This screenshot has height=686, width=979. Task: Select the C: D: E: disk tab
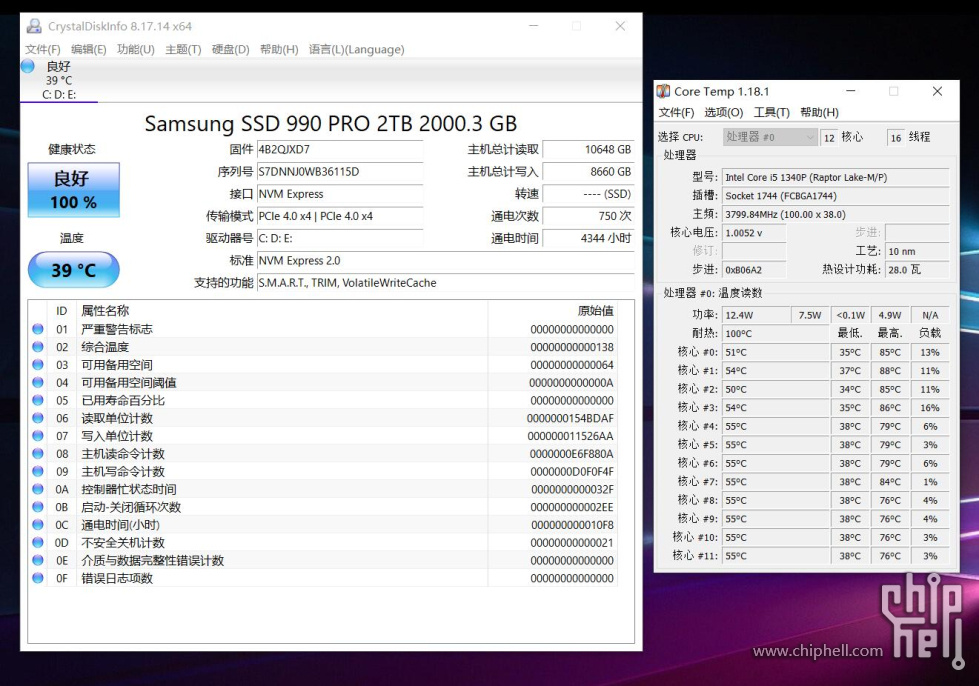59,81
